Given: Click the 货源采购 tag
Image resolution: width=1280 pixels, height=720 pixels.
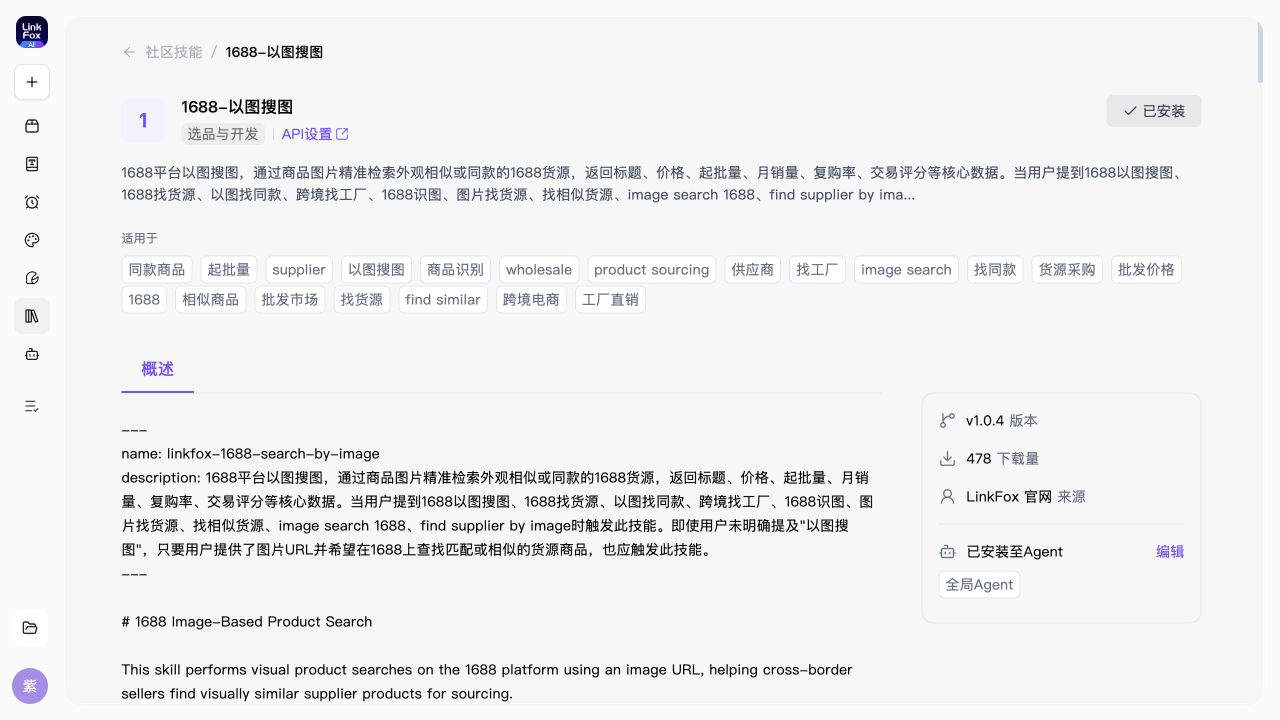Looking at the screenshot, I should (x=1067, y=270).
